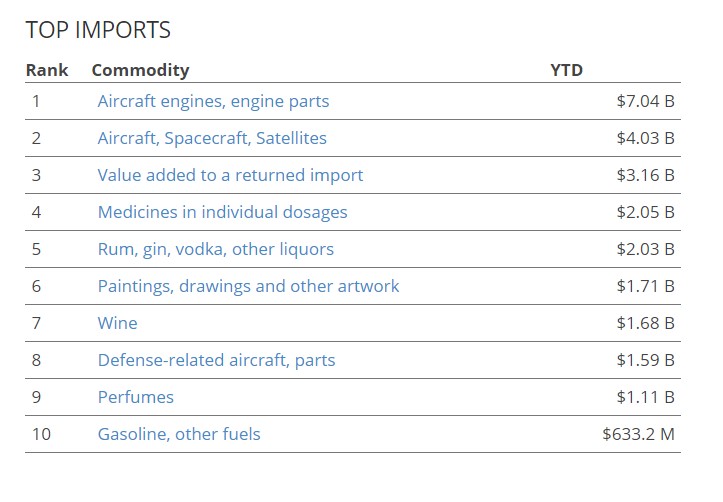The image size is (723, 502).
Task: Open Medicines in individual dosages link
Action: click(222, 212)
